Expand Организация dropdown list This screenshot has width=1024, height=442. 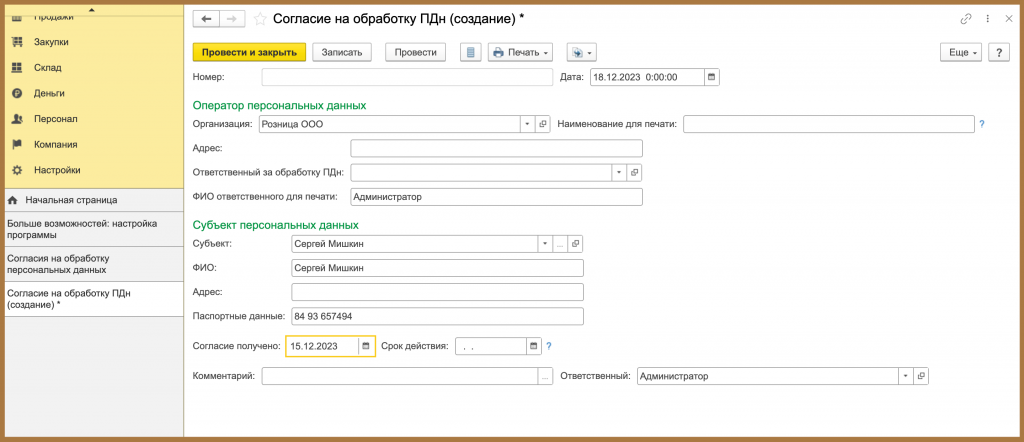(x=528, y=124)
